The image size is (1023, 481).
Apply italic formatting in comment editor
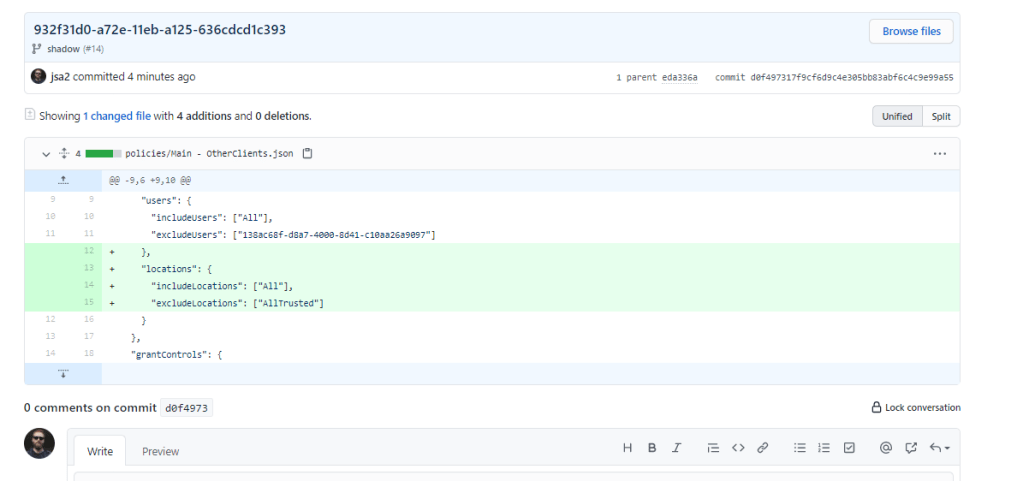pyautogui.click(x=677, y=448)
